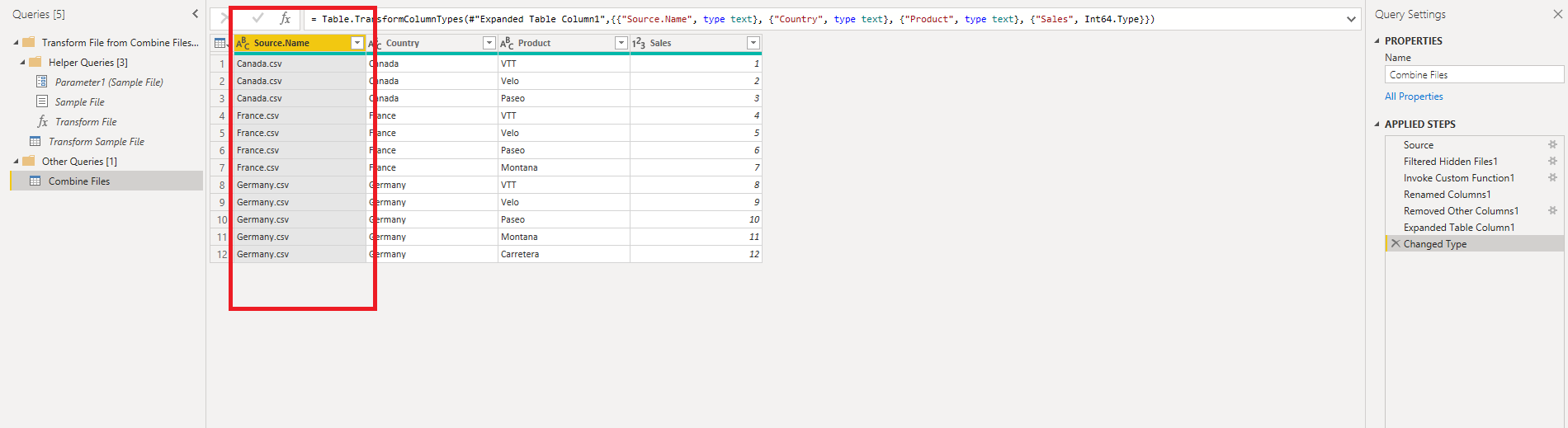Select row number 12 in the grid

point(221,254)
